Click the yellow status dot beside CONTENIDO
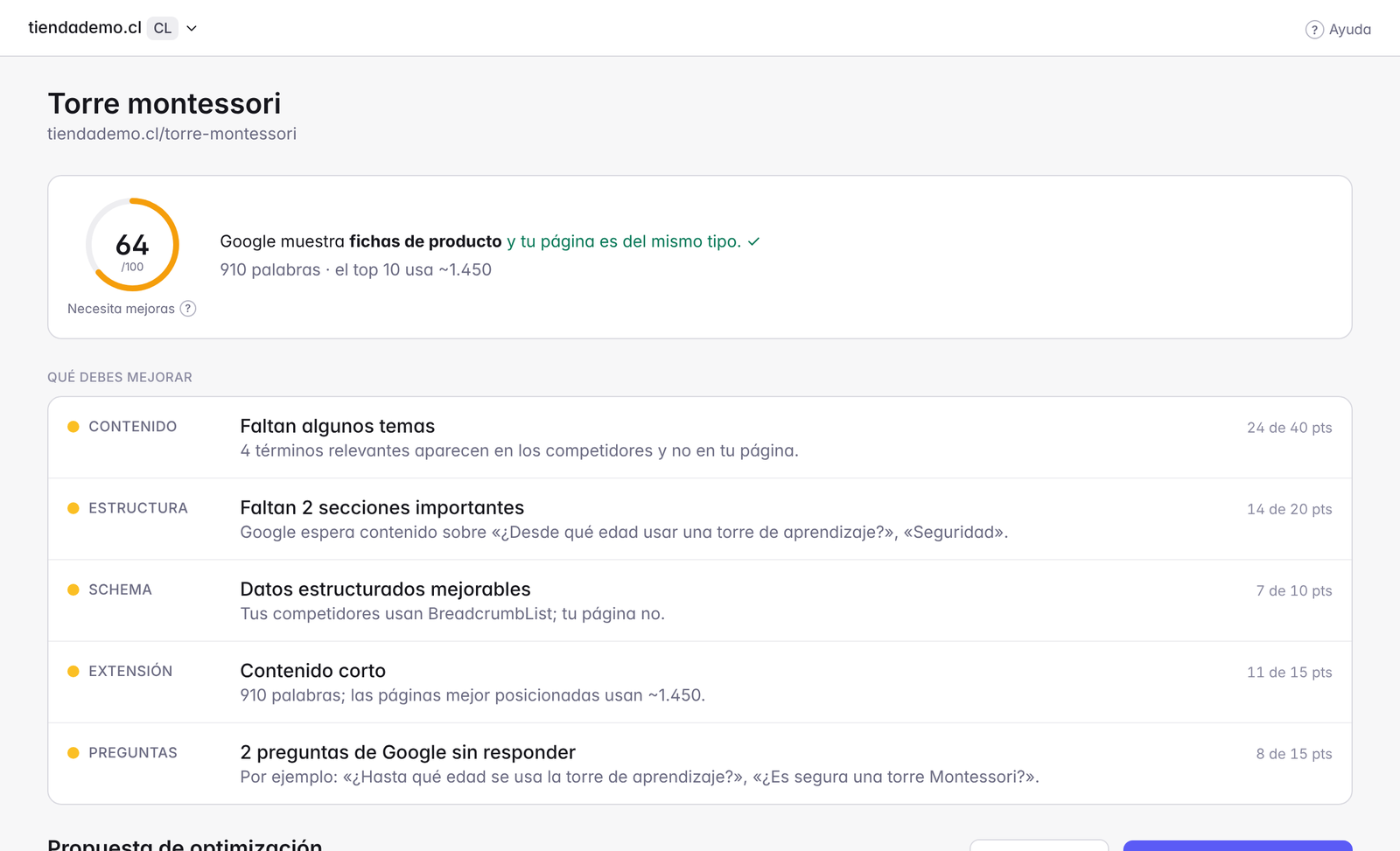Screen dimensions: 1400x851 [73, 427]
